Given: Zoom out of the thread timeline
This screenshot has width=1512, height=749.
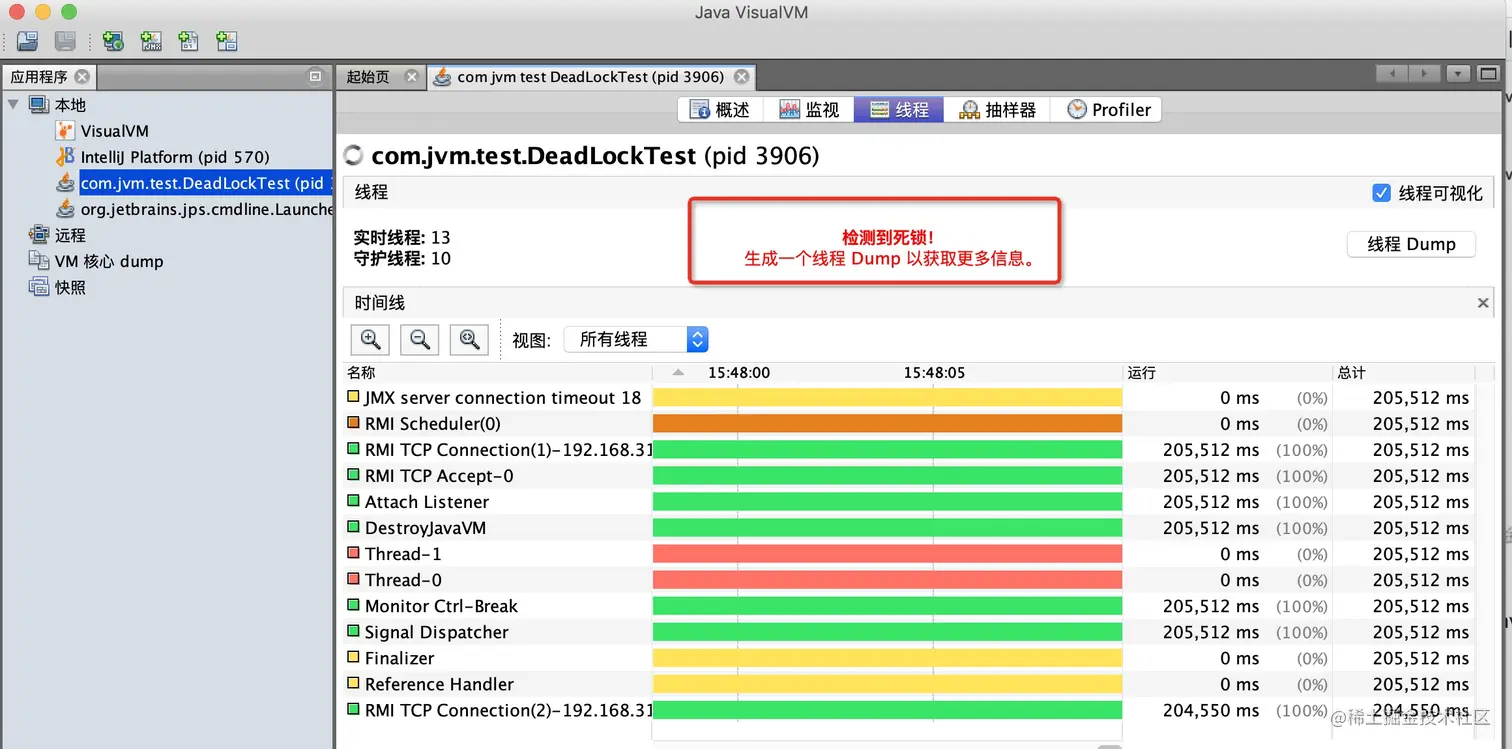Looking at the screenshot, I should 420,340.
